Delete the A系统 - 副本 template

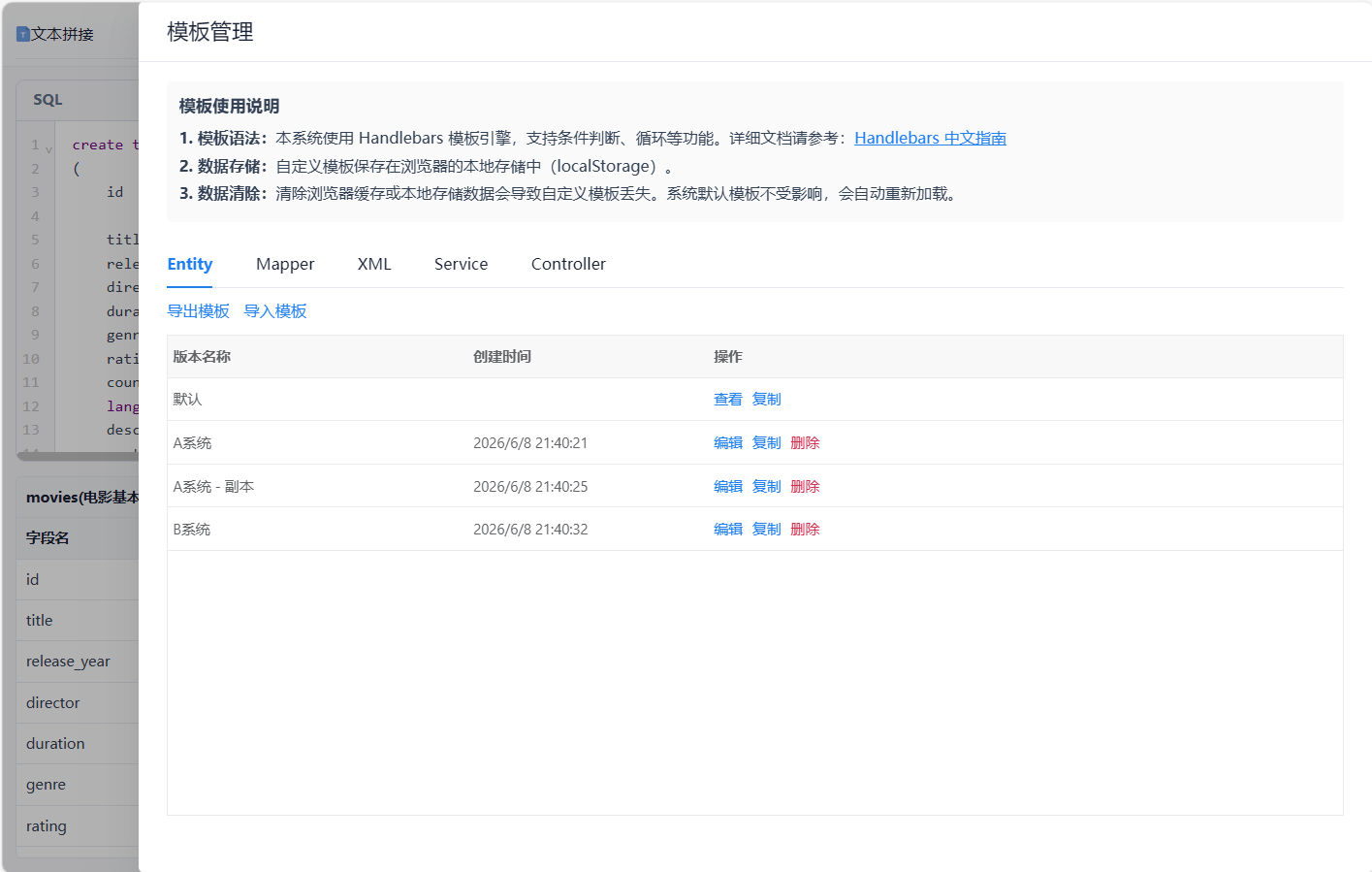click(805, 487)
